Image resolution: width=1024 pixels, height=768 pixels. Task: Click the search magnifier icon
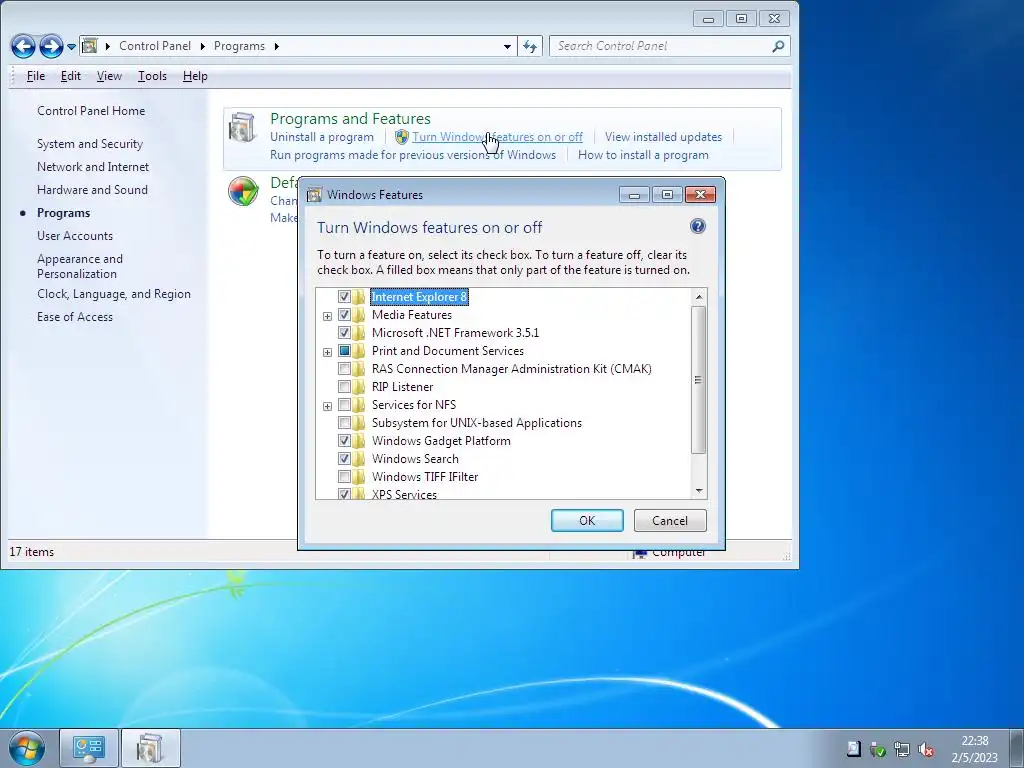click(778, 46)
